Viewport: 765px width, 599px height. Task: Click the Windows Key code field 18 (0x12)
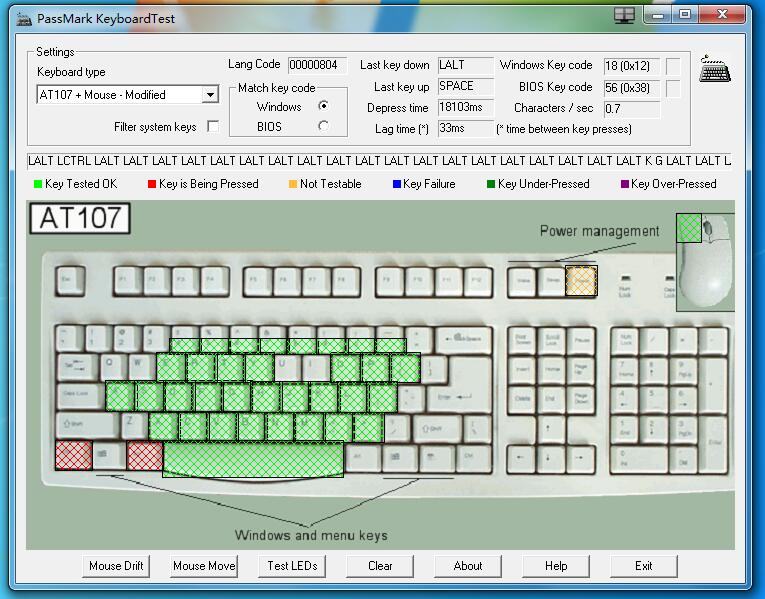tap(632, 65)
